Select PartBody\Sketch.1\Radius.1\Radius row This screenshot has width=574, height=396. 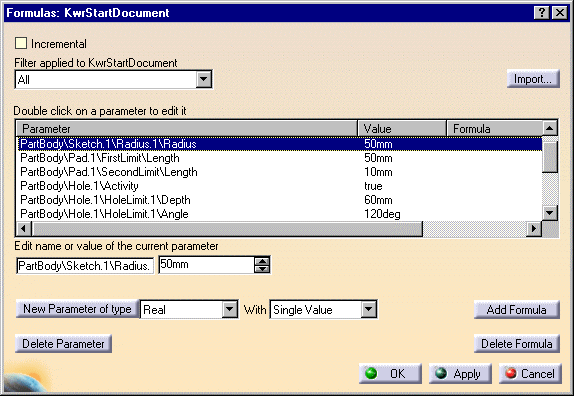tap(280, 144)
